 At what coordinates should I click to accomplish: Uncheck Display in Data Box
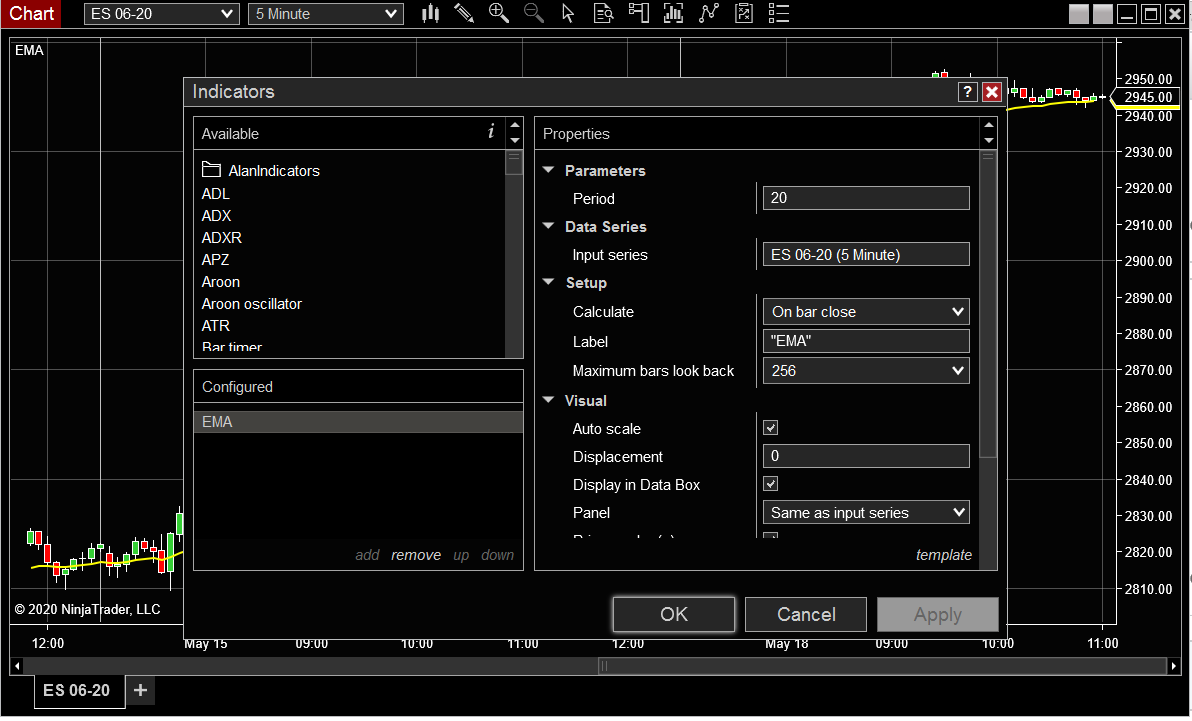tap(770, 484)
